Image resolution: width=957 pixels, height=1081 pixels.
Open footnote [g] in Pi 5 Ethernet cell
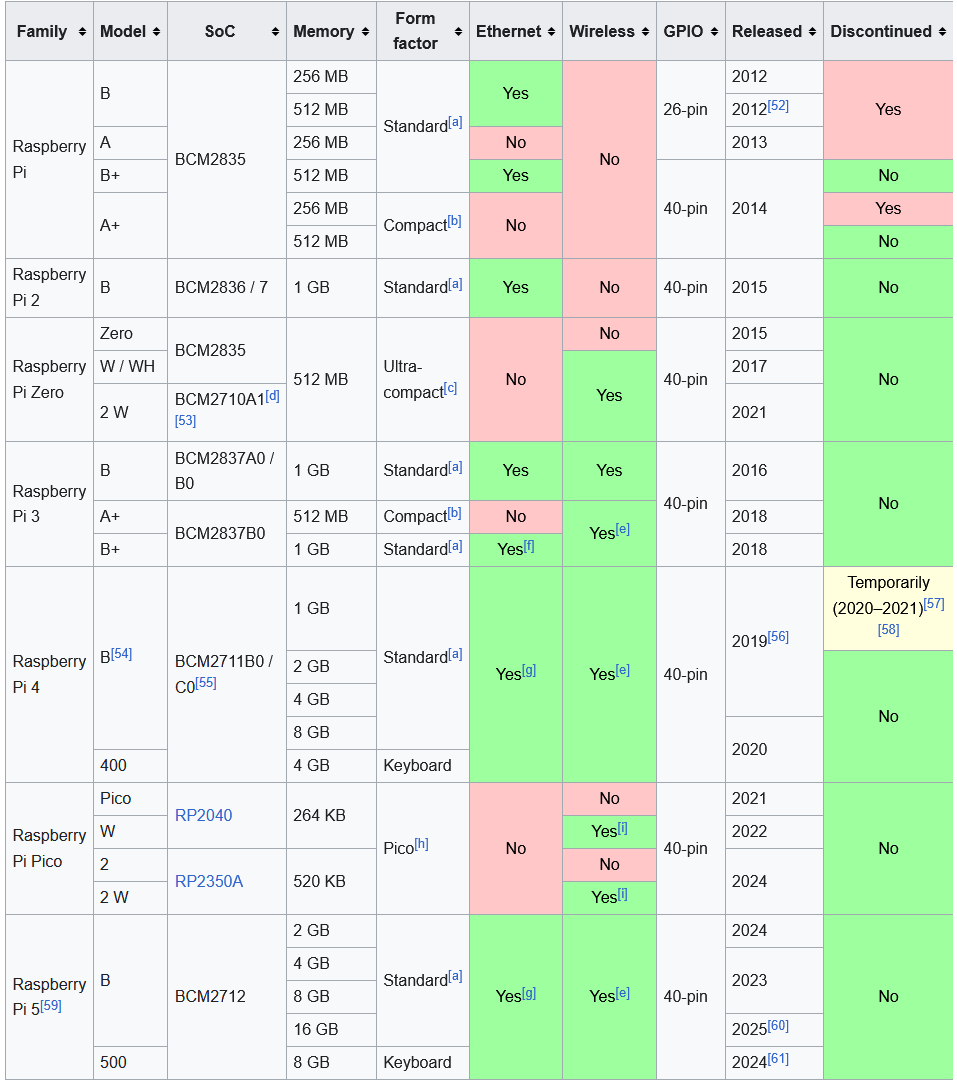point(529,993)
